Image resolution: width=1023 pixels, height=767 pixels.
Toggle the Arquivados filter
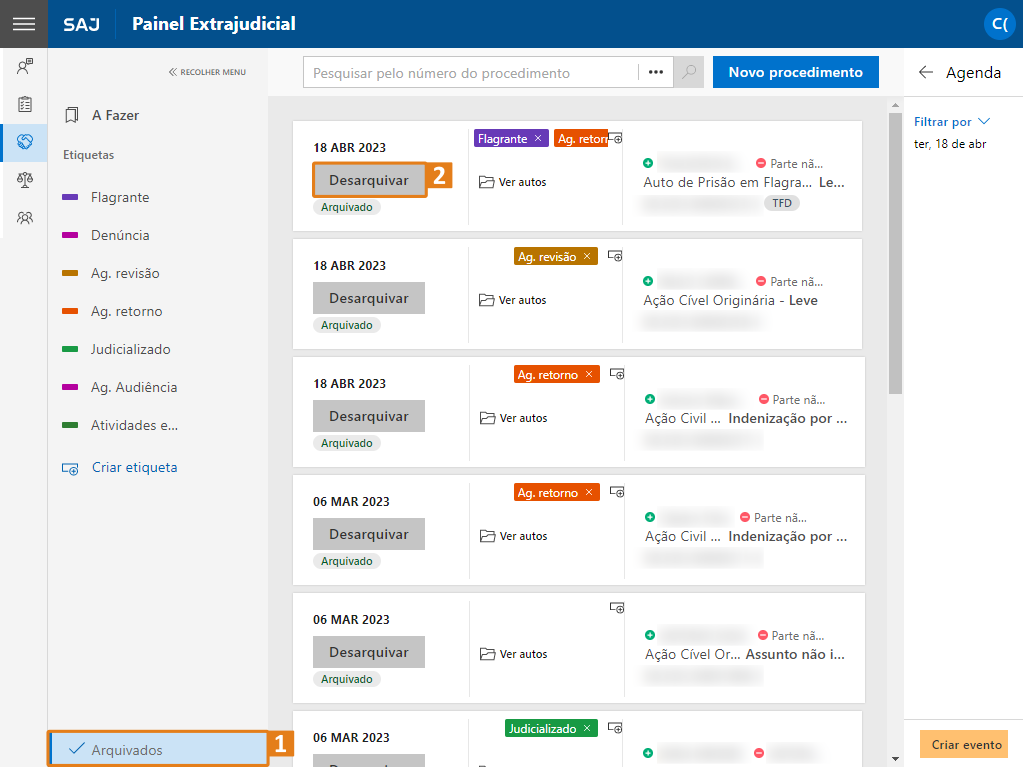pyautogui.click(x=158, y=749)
